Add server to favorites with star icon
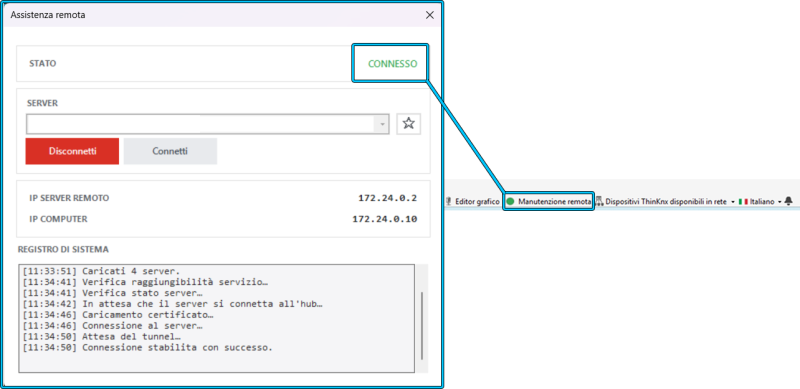Image resolution: width=800 pixels, height=389 pixels. point(409,124)
